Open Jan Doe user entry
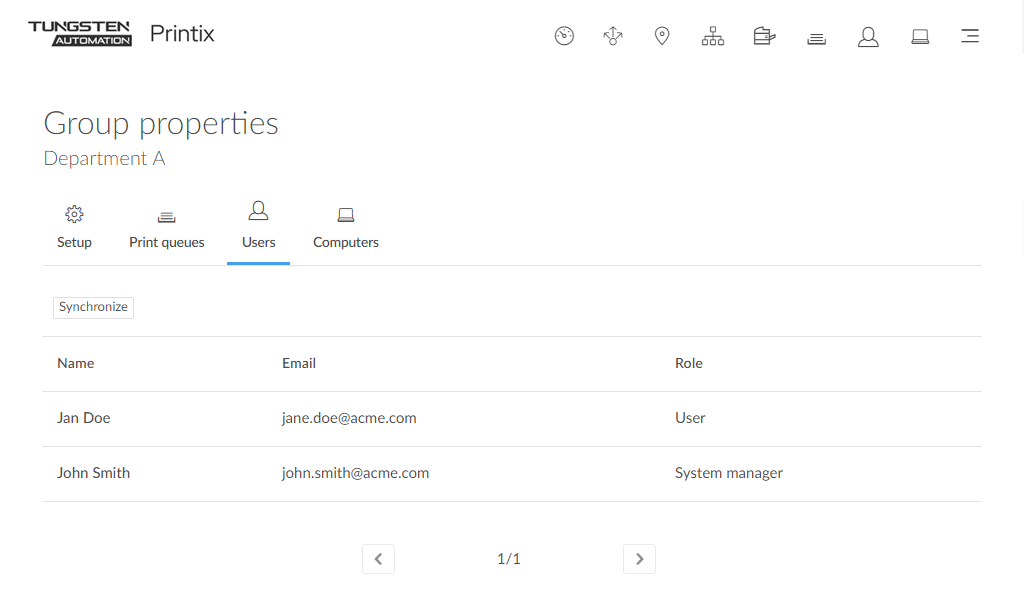This screenshot has width=1024, height=589. pyautogui.click(x=84, y=418)
